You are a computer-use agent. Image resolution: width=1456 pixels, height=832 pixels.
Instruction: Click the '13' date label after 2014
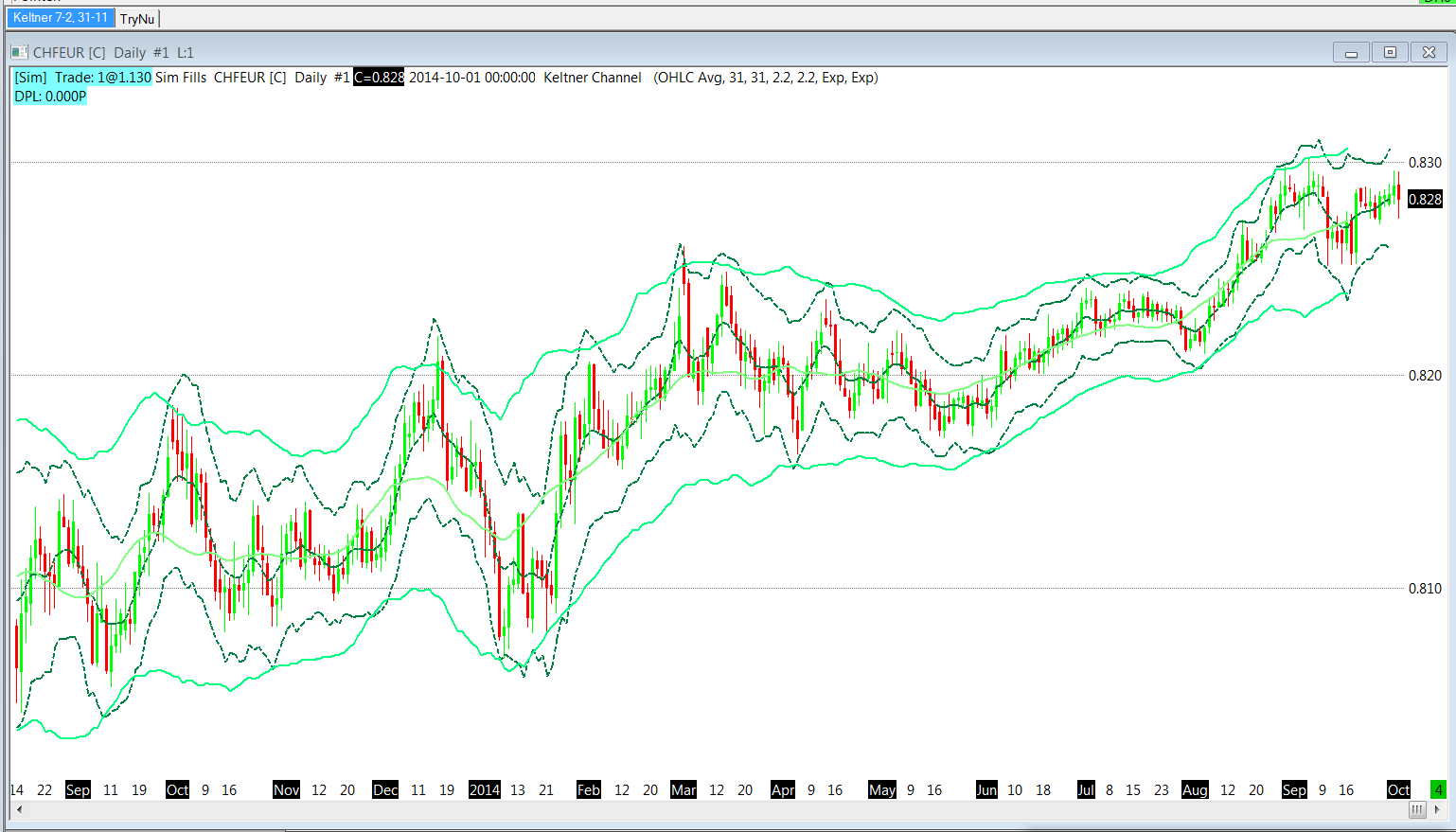(518, 790)
